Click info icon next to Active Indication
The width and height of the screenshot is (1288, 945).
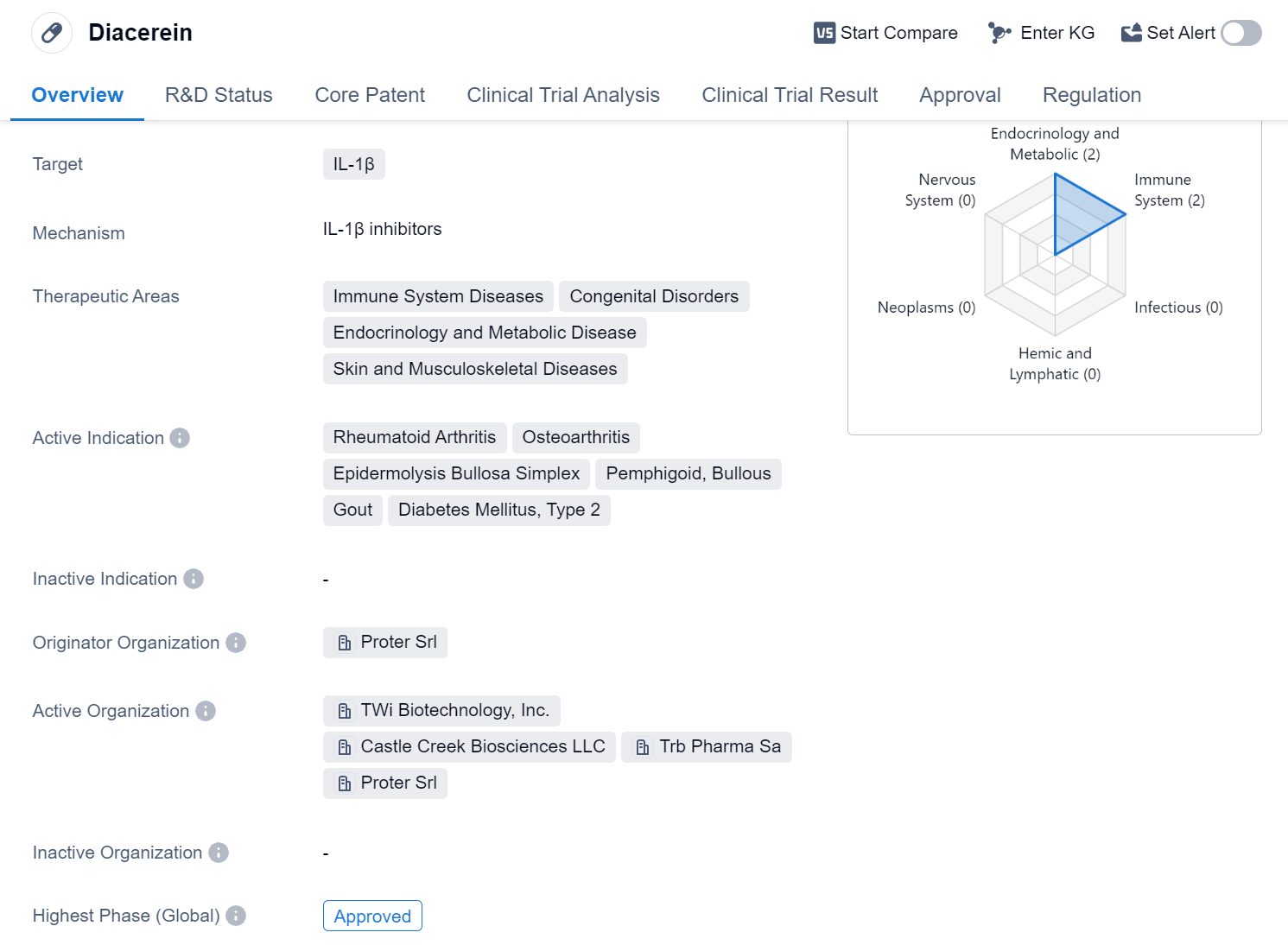coord(180,438)
